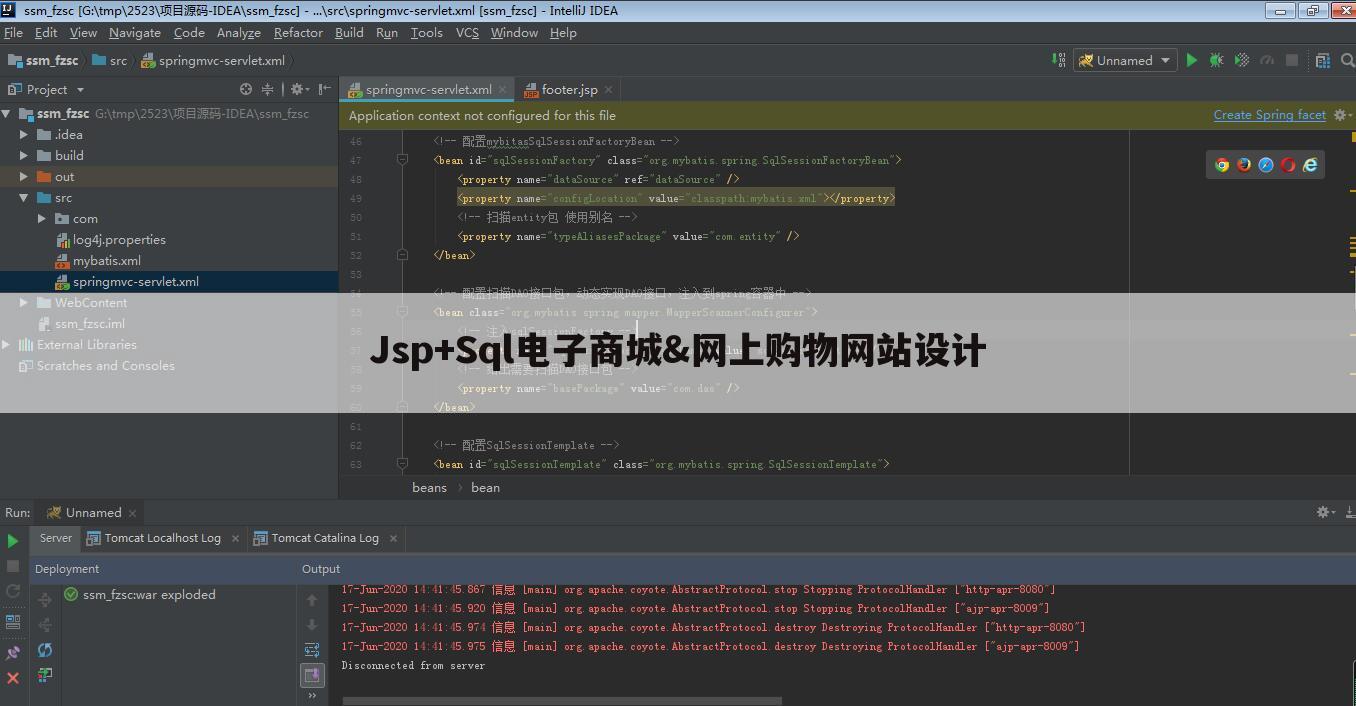Close the run session with the red X icon
The width and height of the screenshot is (1356, 706).
[13, 678]
